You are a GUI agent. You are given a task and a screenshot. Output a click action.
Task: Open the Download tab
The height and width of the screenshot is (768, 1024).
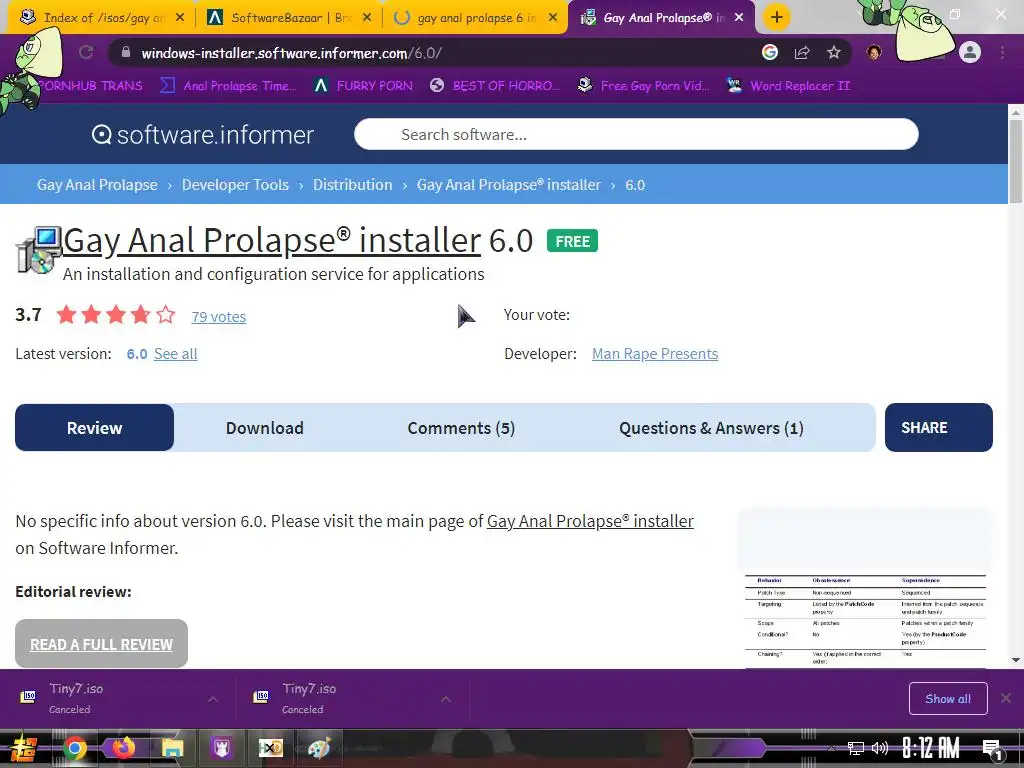coord(264,428)
